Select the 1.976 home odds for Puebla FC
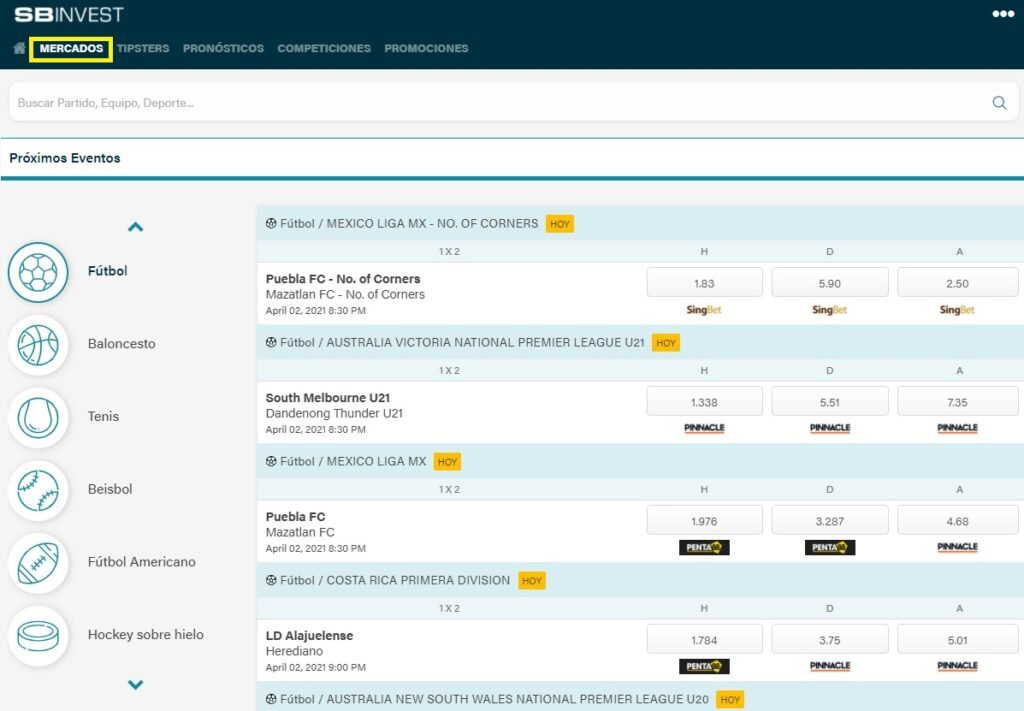1024x711 pixels. 704,520
